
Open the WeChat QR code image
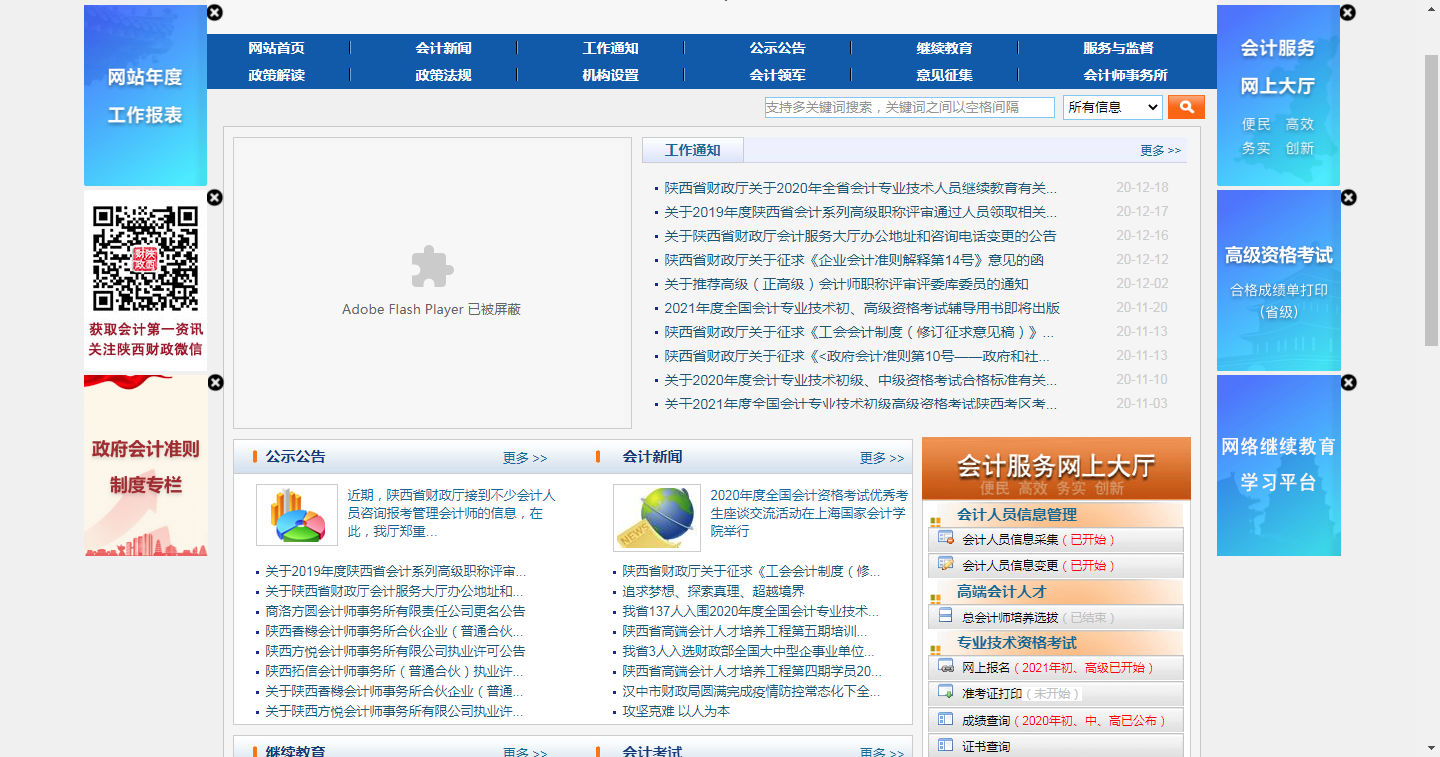pyautogui.click(x=146, y=259)
